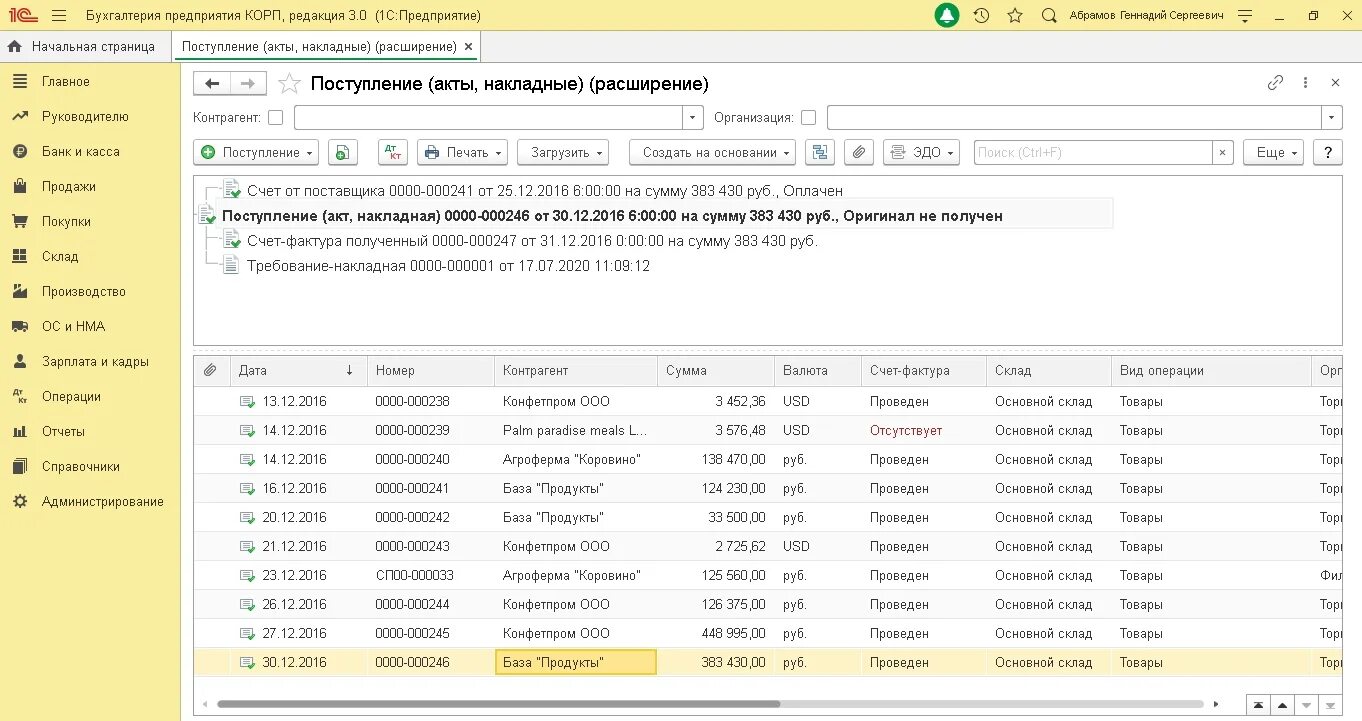Screen dimensions: 1362x721
Task: Click user name Абрамов Геннадий Сергеевич
Action: point(1146,16)
